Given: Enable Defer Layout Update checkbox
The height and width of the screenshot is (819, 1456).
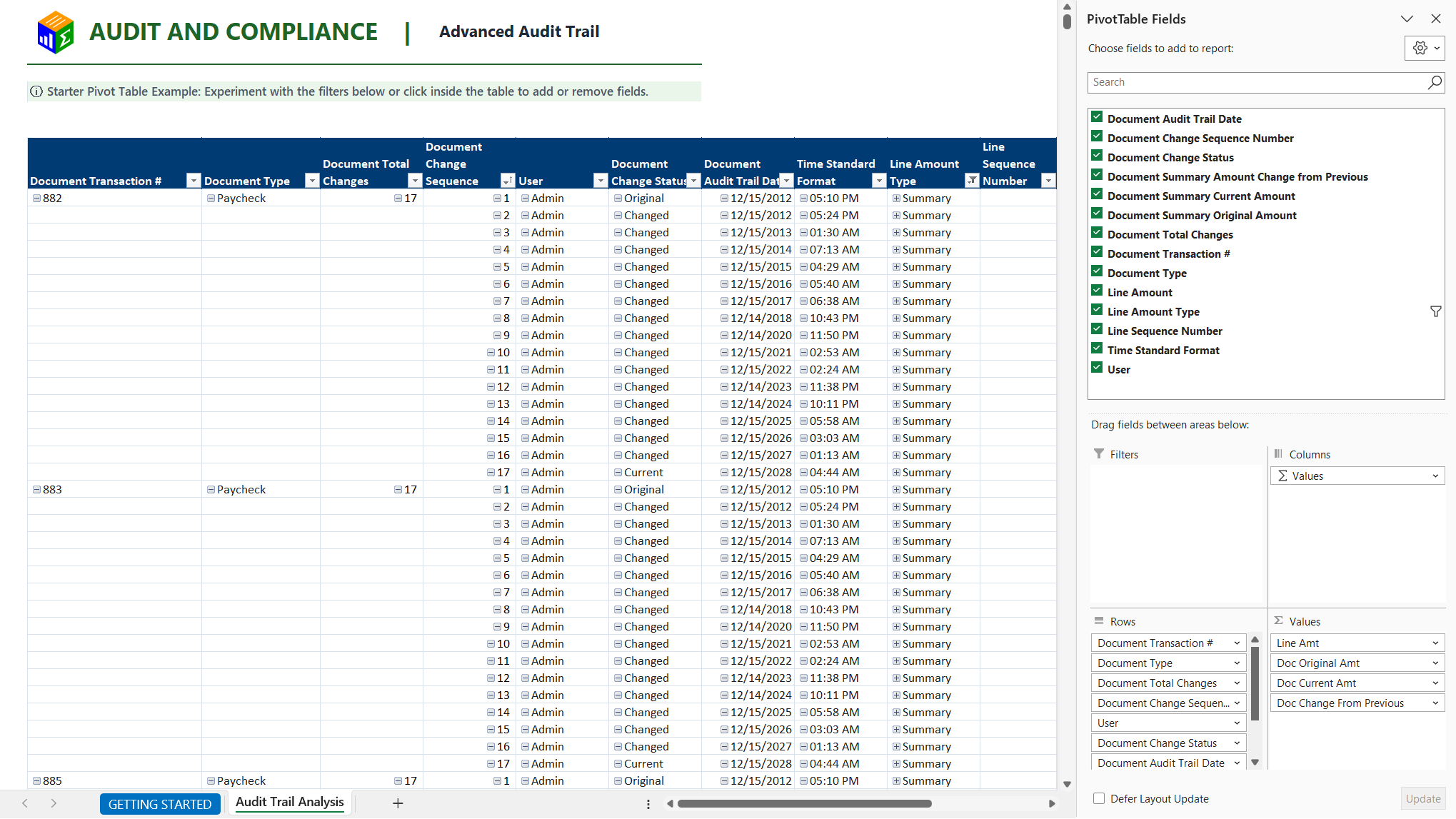Looking at the screenshot, I should click(1099, 798).
